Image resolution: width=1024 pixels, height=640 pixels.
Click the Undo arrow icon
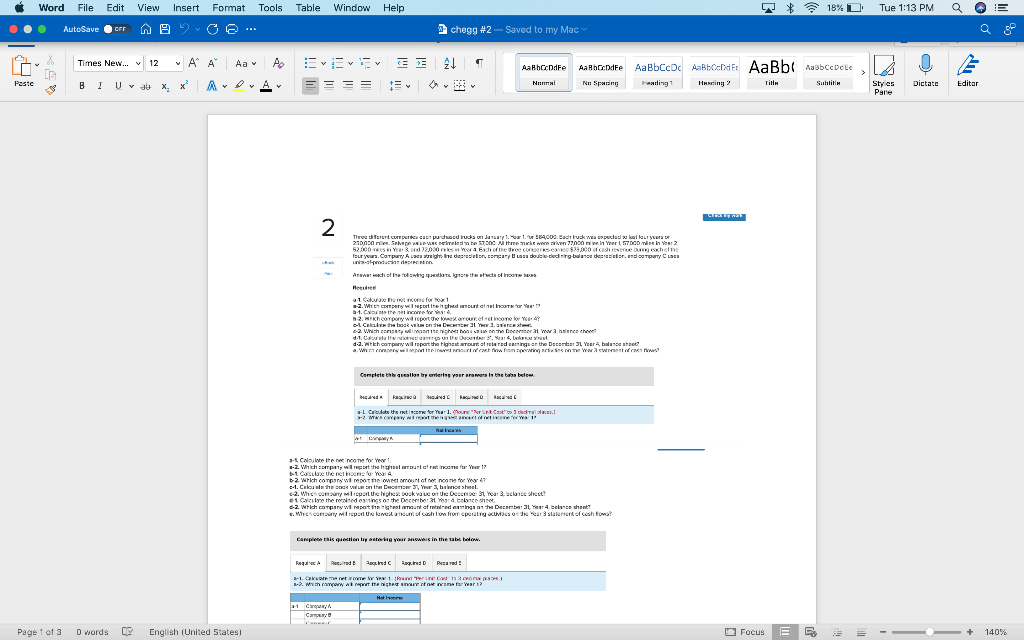185,29
